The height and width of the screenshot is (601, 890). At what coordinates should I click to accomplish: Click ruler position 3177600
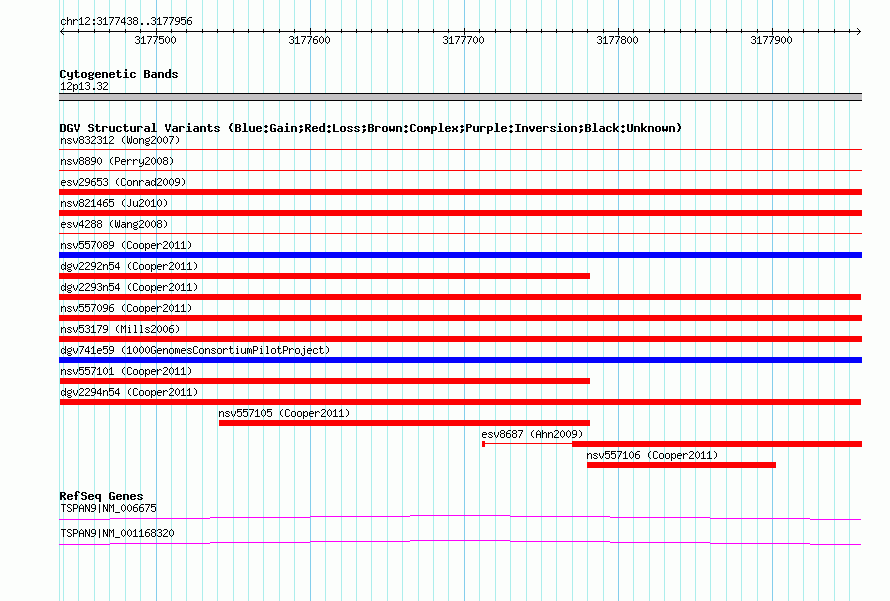tap(309, 40)
